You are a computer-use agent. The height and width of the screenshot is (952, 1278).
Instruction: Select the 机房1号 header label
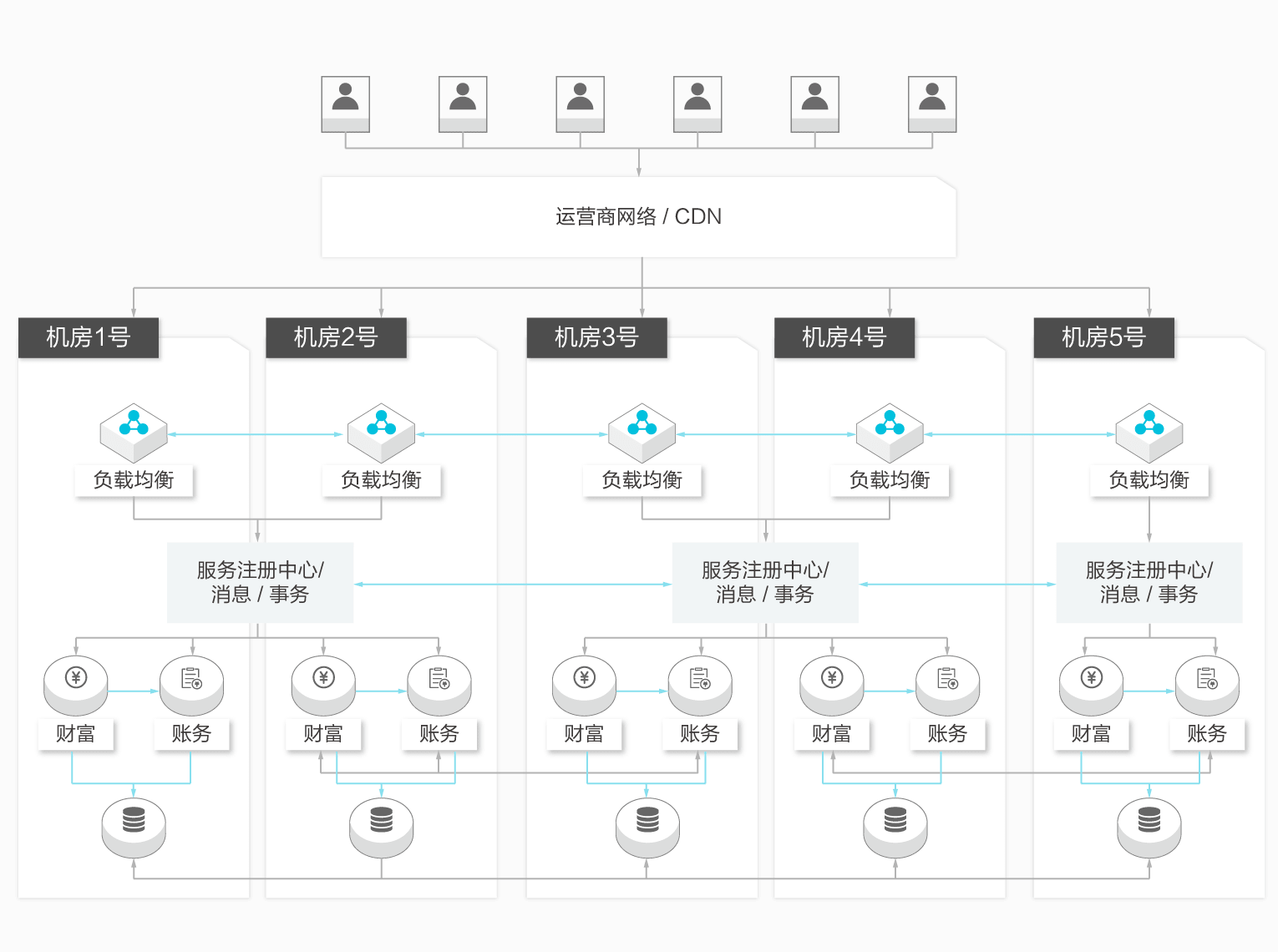tap(89, 337)
